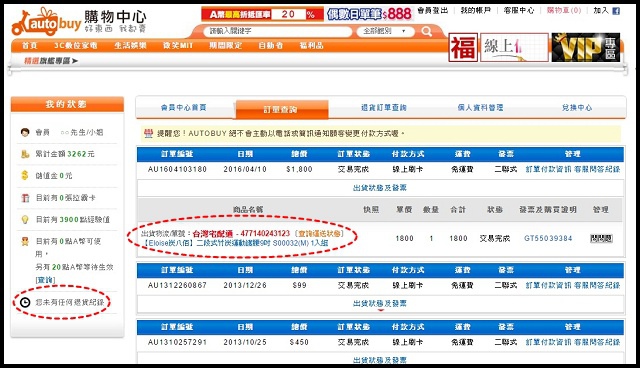The height and width of the screenshot is (368, 640).
Task: Click the gift card icon in sidebar
Action: (x=25, y=198)
